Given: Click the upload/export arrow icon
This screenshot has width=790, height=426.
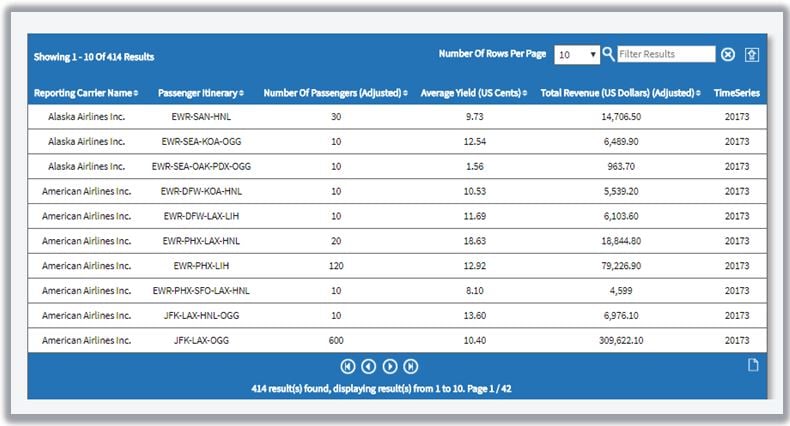Looking at the screenshot, I should [x=752, y=54].
